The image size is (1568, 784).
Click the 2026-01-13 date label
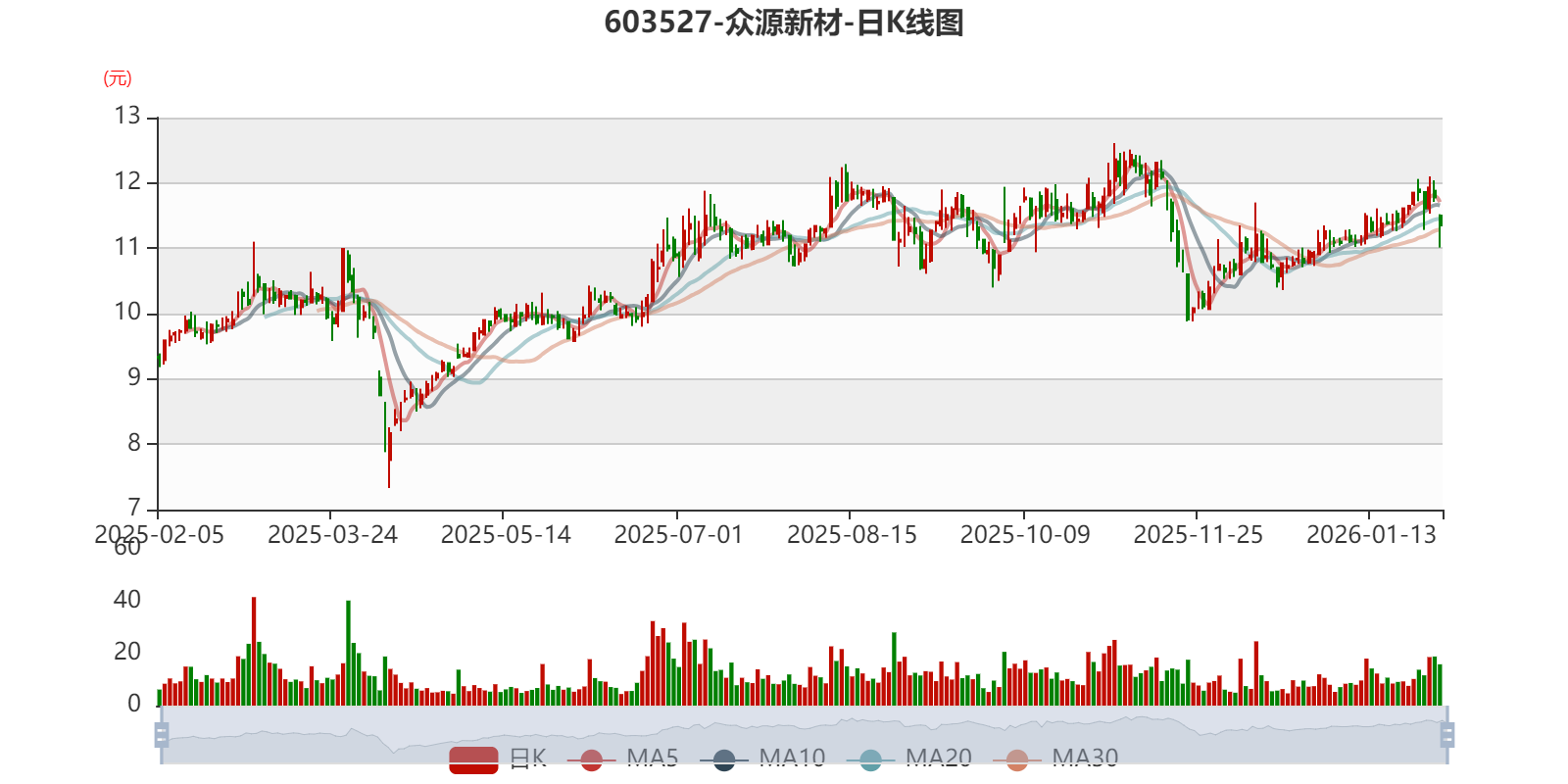tap(1371, 535)
